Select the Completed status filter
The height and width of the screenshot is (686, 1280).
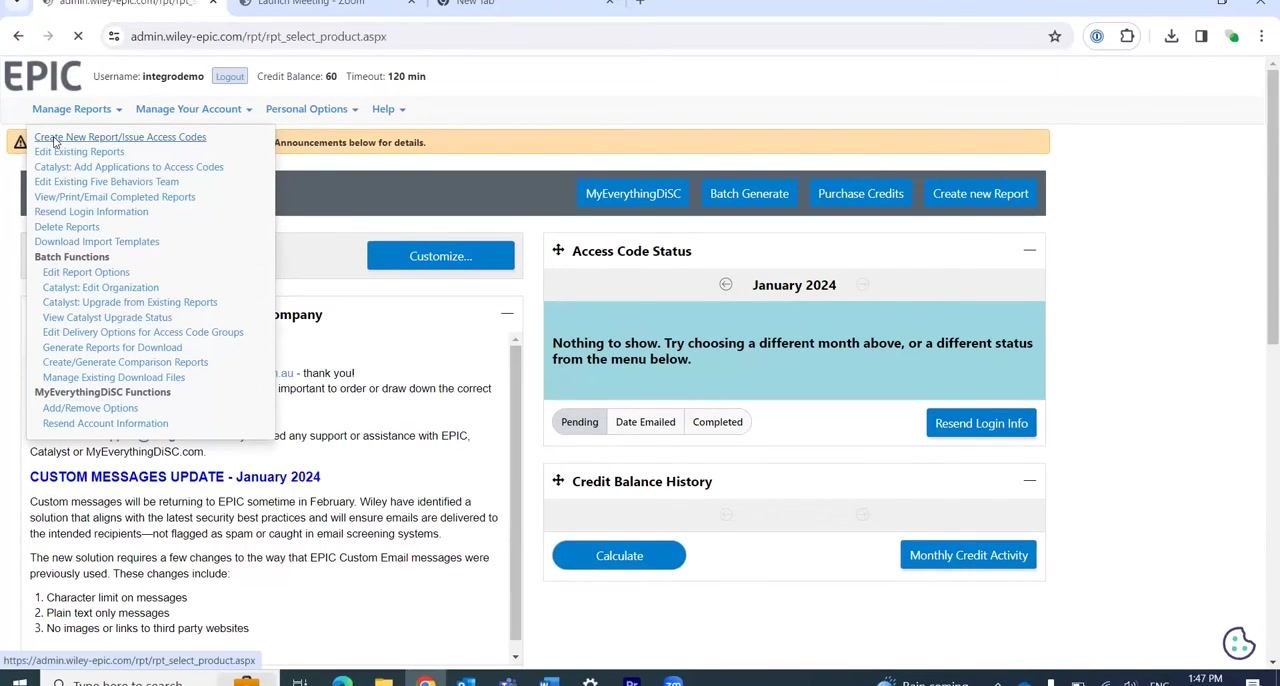coord(717,422)
